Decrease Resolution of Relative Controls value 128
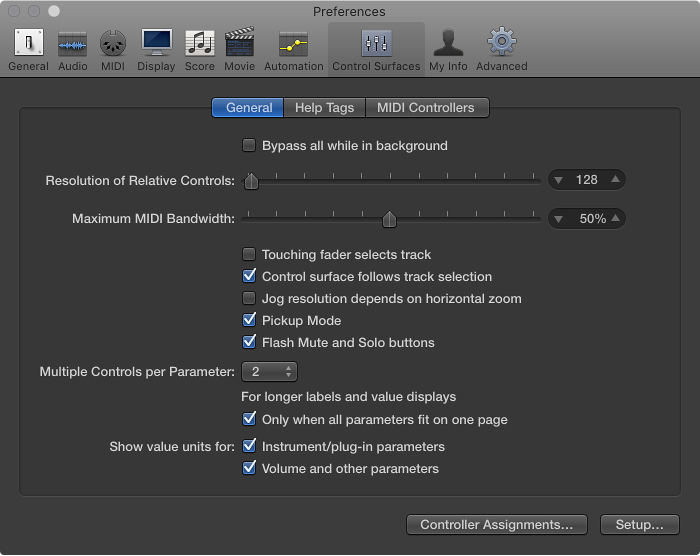 pyautogui.click(x=558, y=180)
